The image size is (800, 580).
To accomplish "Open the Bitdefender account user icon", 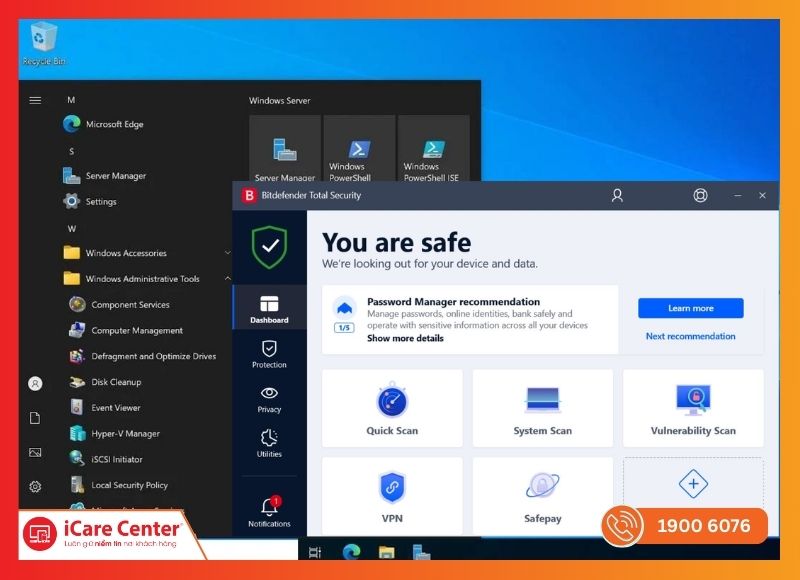I will [617, 195].
